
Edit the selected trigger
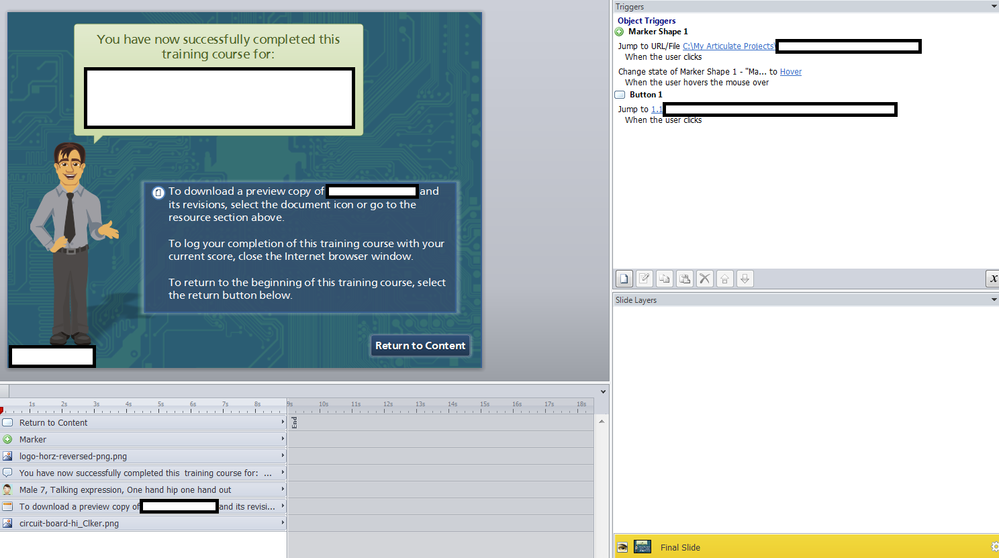[644, 278]
